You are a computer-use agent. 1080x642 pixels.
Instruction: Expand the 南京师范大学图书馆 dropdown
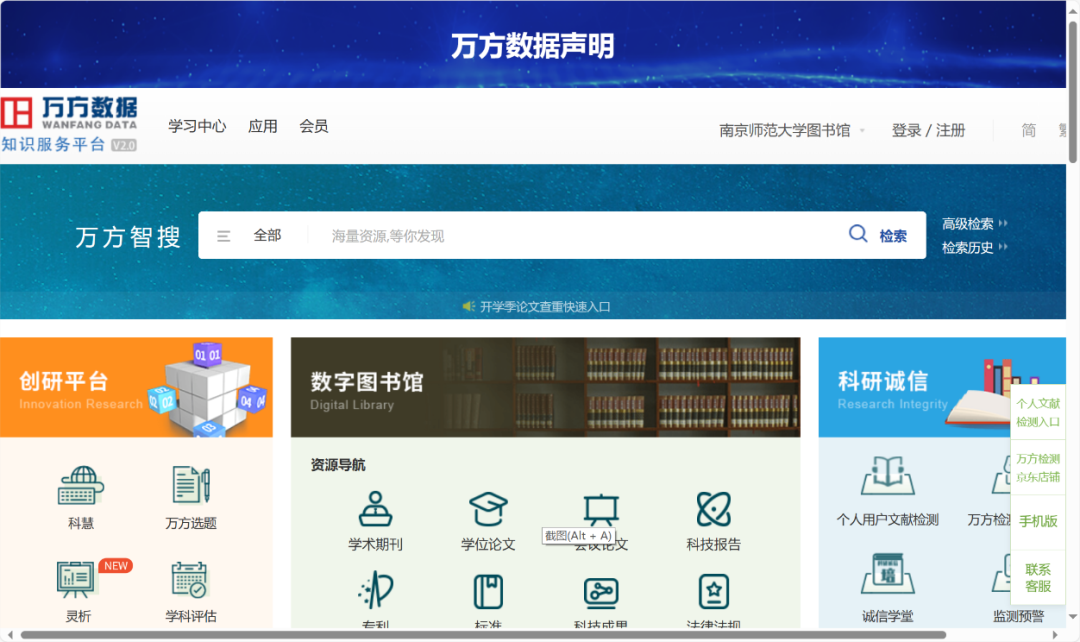(x=792, y=130)
